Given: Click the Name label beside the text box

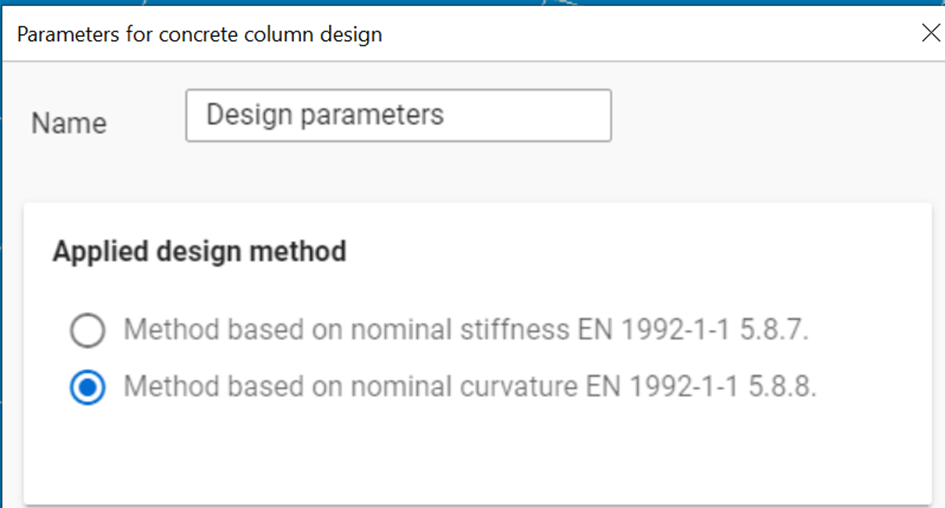Looking at the screenshot, I should [x=69, y=123].
